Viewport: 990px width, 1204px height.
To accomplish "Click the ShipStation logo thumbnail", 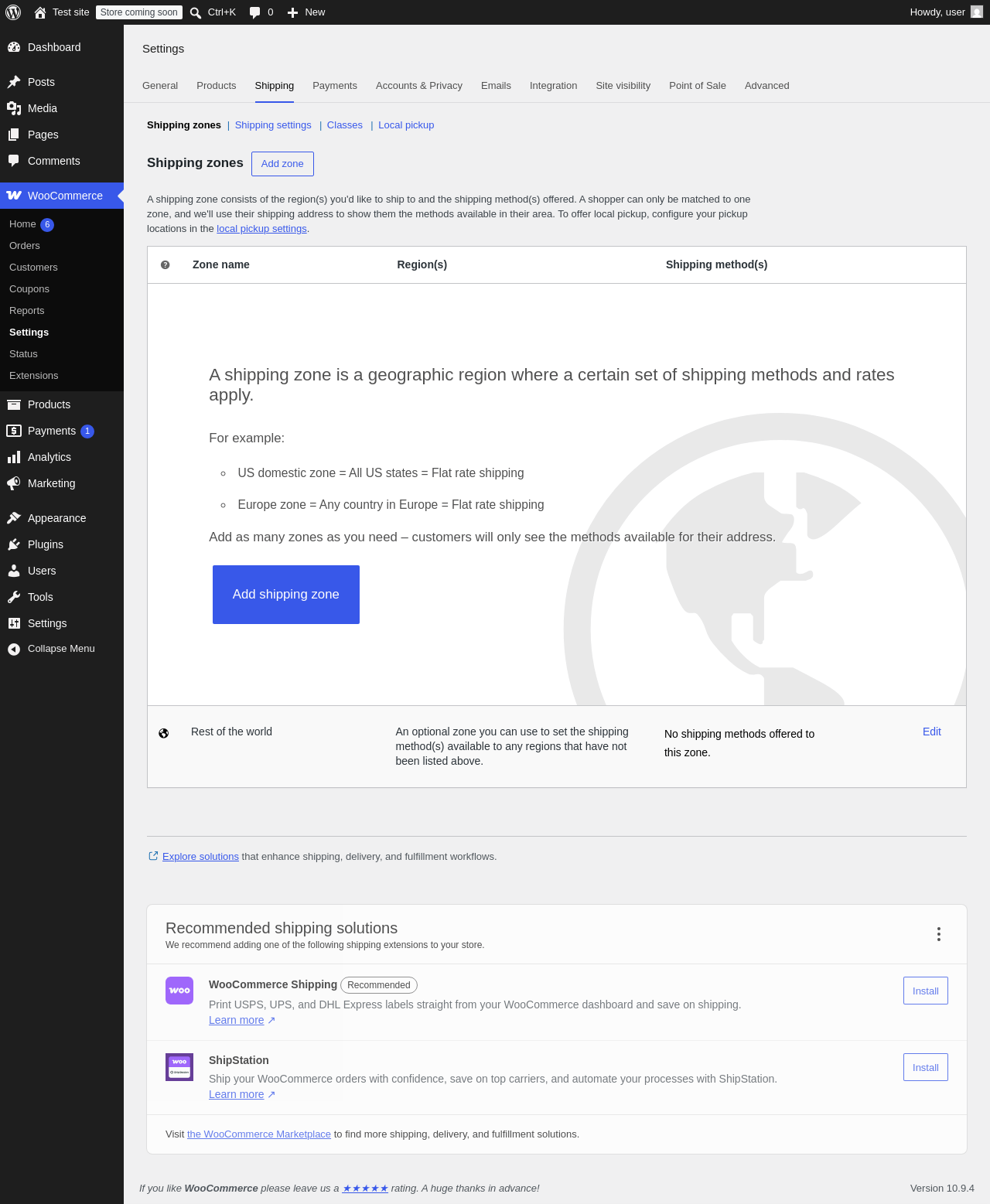I will tap(179, 1067).
